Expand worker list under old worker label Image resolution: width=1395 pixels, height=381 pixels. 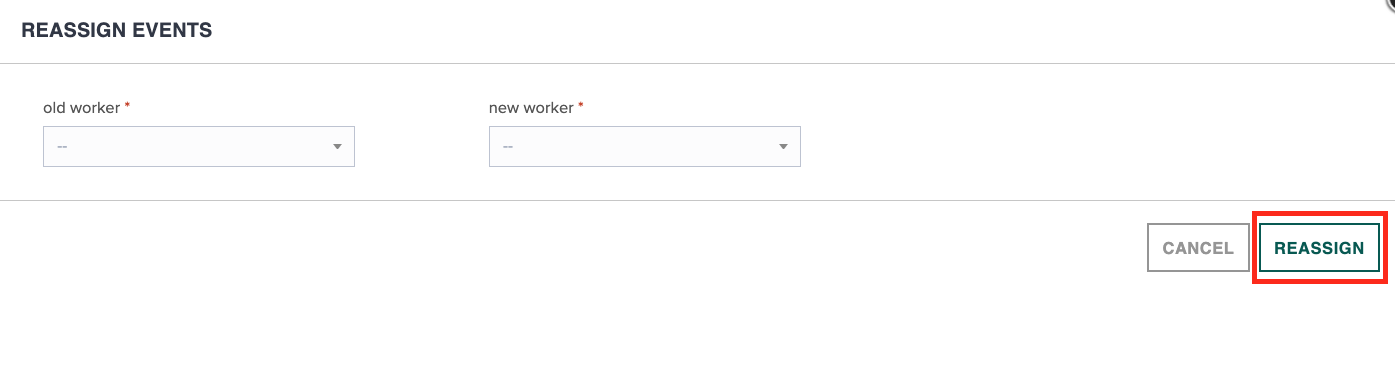(199, 146)
